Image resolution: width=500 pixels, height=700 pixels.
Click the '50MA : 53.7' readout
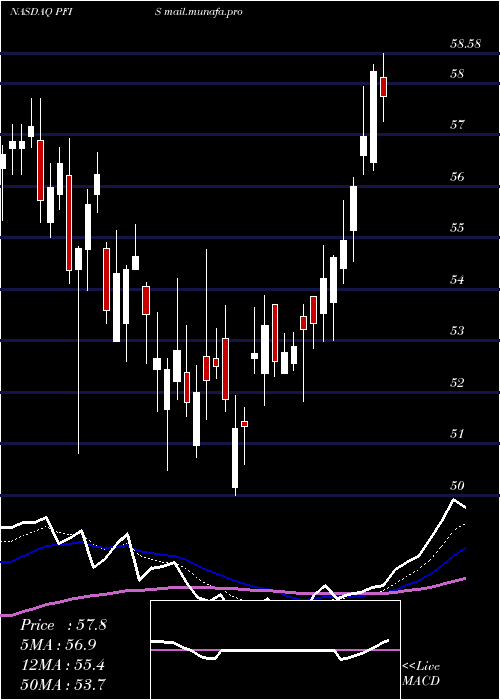click(63, 684)
